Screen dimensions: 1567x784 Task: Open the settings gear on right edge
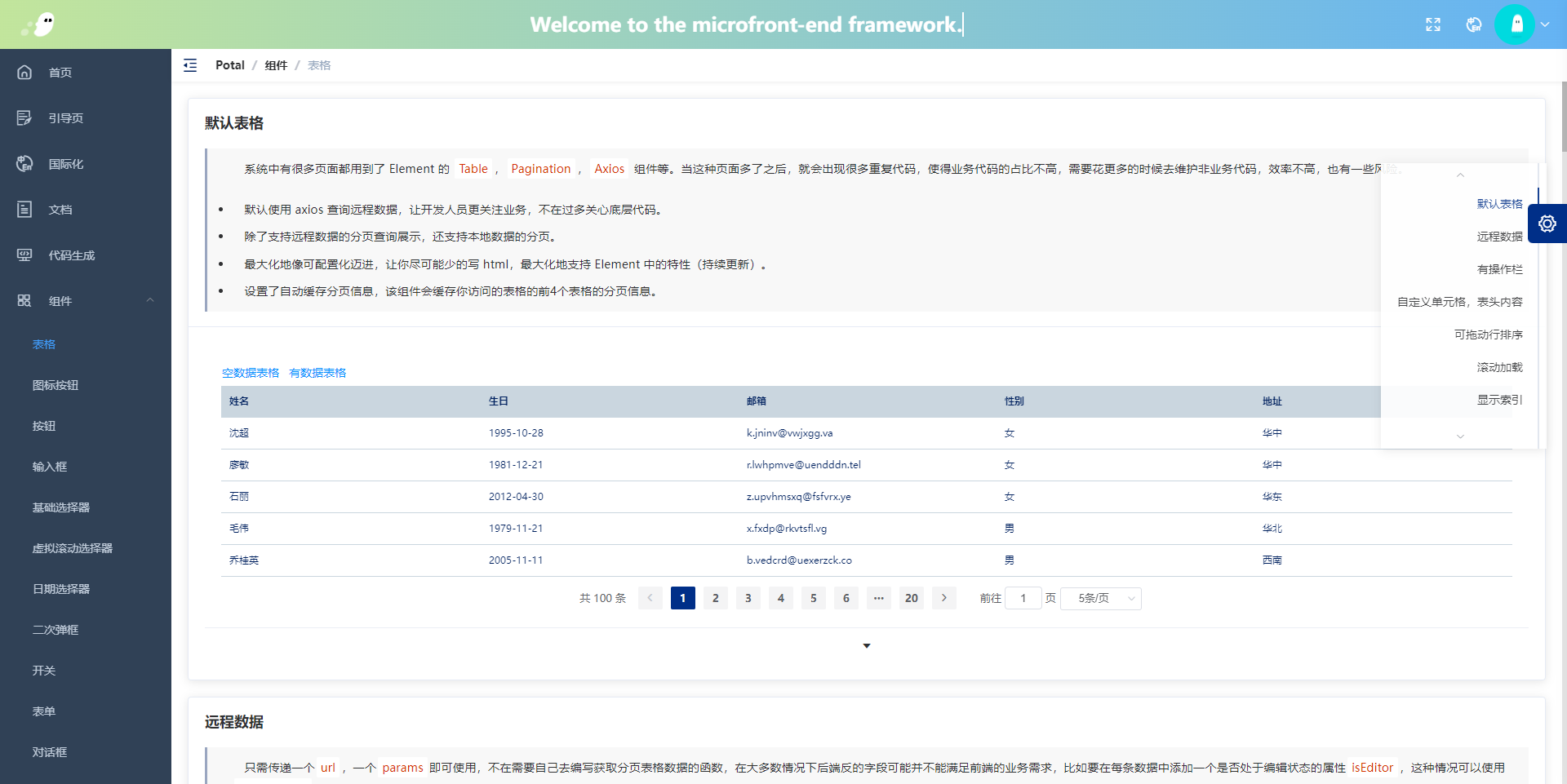pos(1547,224)
